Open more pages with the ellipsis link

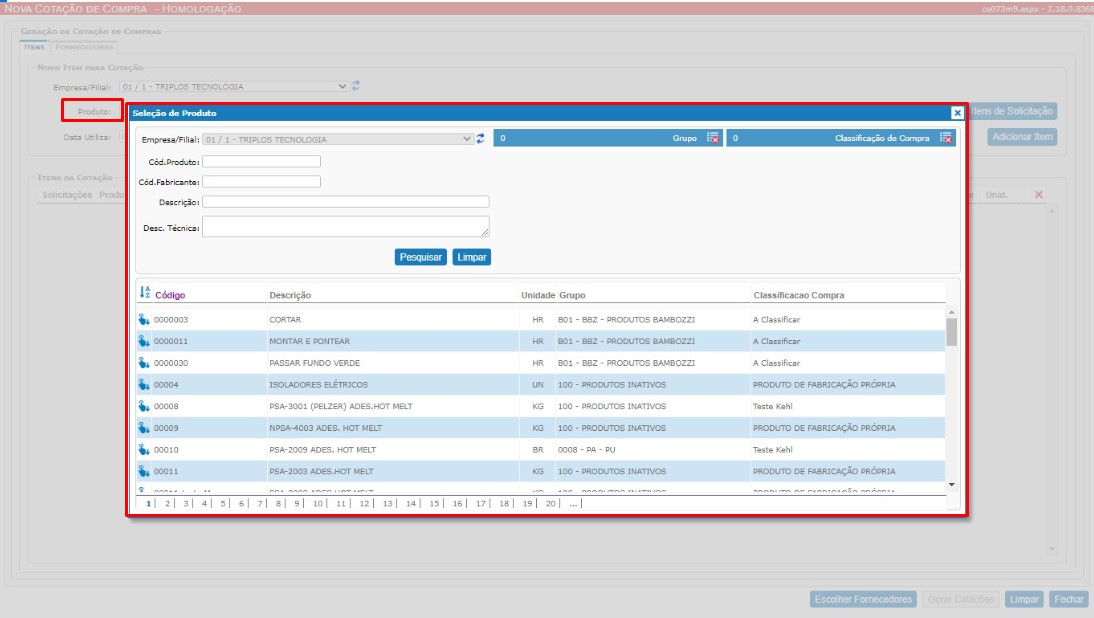coord(573,503)
